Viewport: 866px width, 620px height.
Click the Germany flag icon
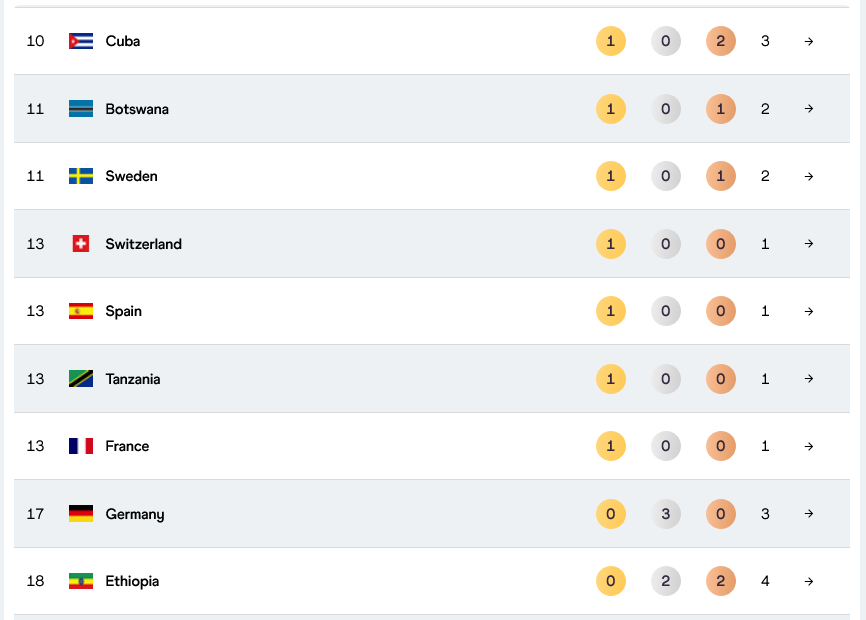[81, 514]
